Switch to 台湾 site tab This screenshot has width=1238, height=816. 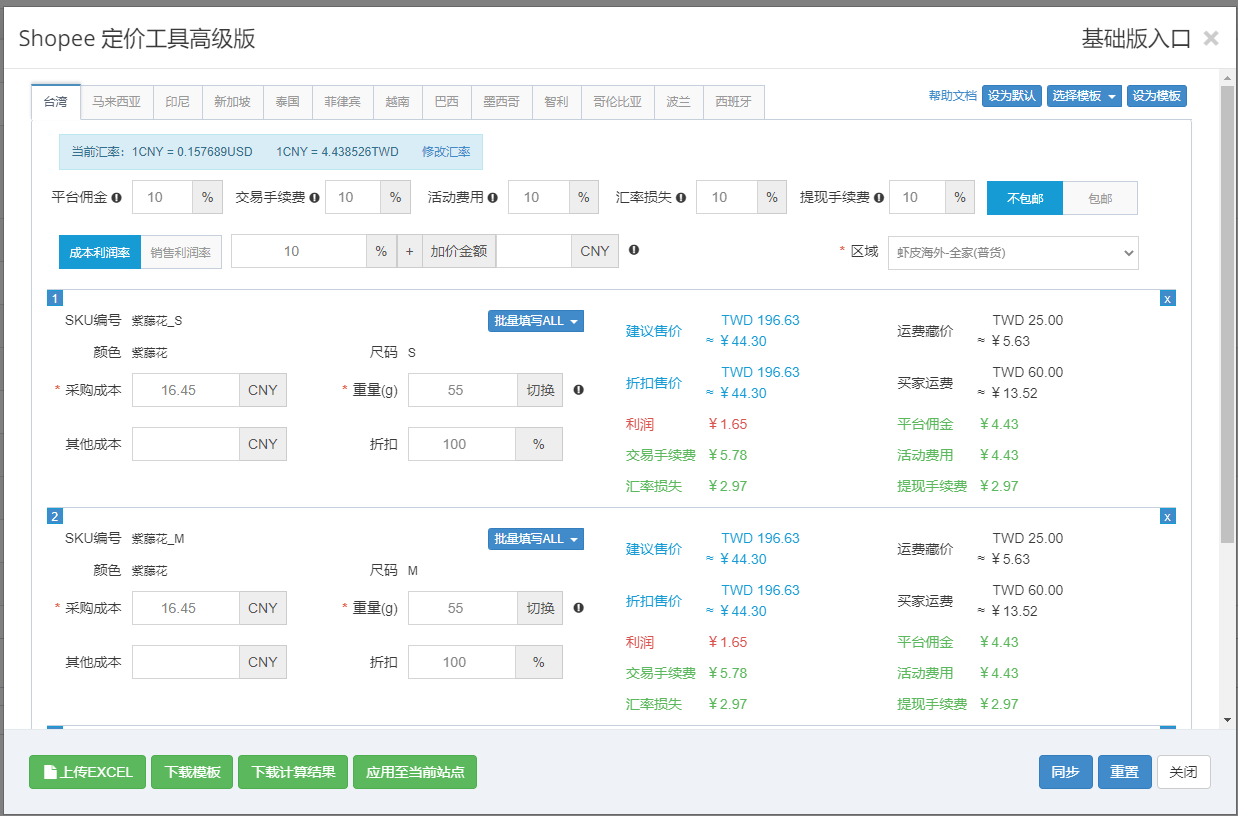56,102
